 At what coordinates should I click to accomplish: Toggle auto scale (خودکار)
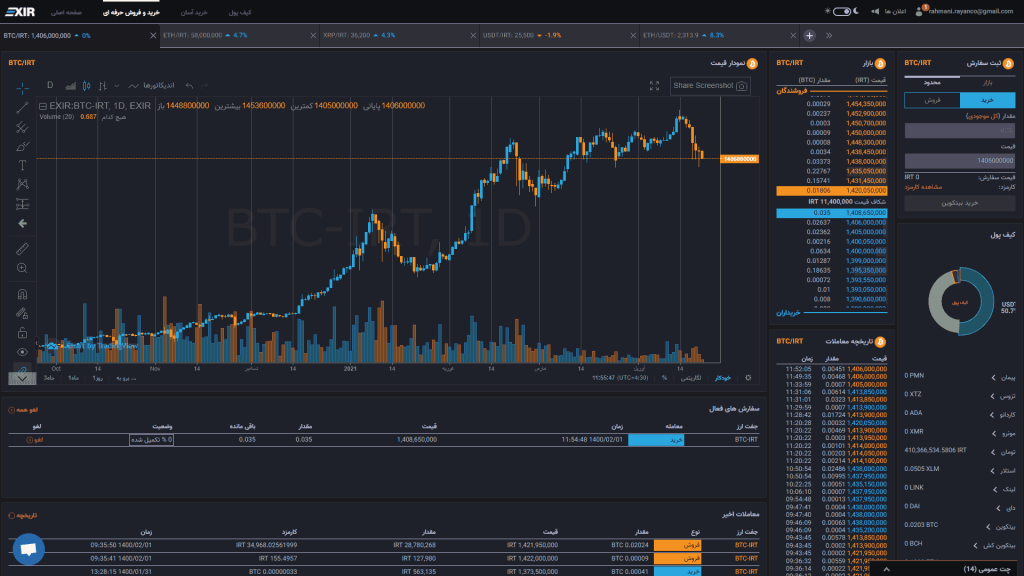pos(722,377)
